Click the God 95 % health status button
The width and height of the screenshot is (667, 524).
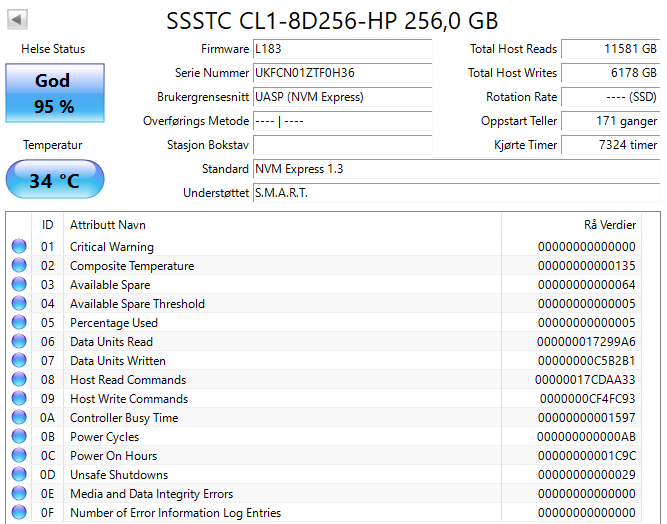pos(55,93)
